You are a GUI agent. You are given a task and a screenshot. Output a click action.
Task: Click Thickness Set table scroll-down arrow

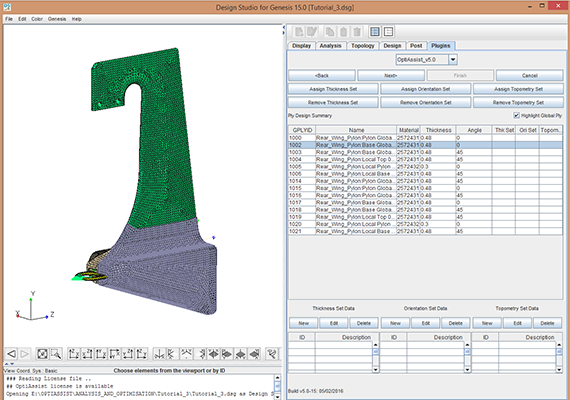376,369
